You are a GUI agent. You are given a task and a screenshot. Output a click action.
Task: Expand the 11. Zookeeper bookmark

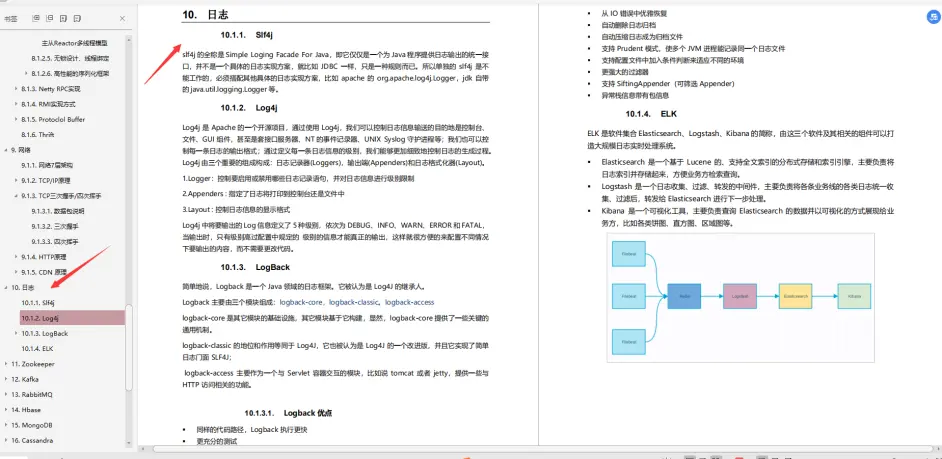tap(6, 364)
